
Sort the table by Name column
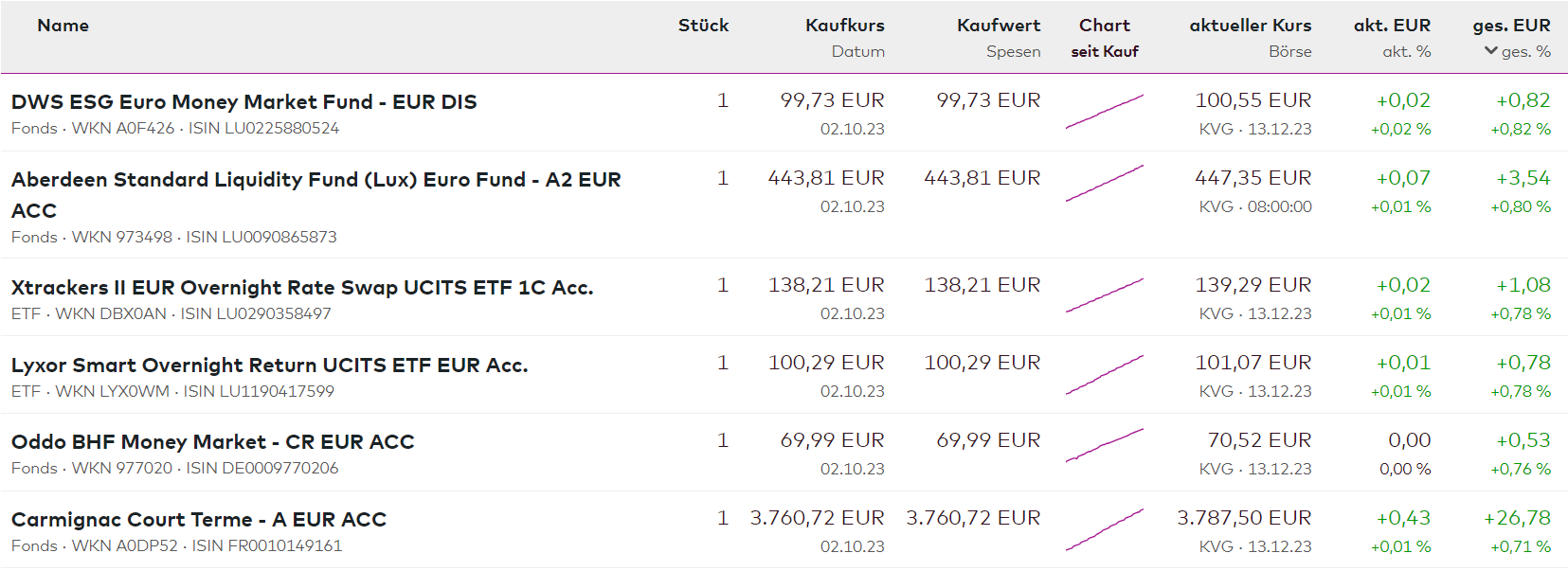click(x=63, y=26)
